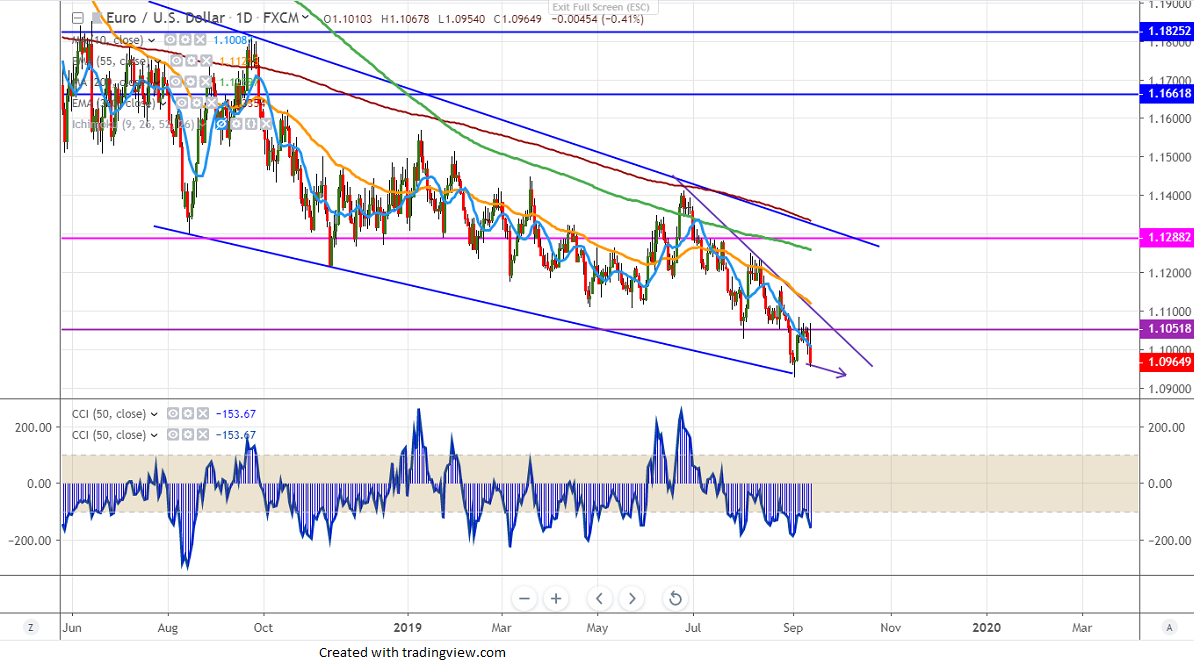This screenshot has width=1194, height=664.
Task: Collapse the indicator legend with minus box
Action: (77, 17)
